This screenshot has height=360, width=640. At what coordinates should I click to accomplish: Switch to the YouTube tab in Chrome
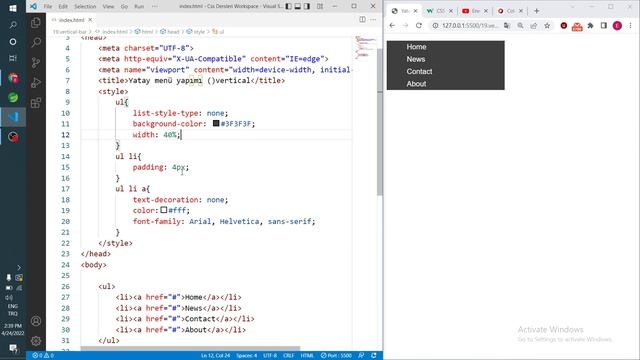point(475,11)
